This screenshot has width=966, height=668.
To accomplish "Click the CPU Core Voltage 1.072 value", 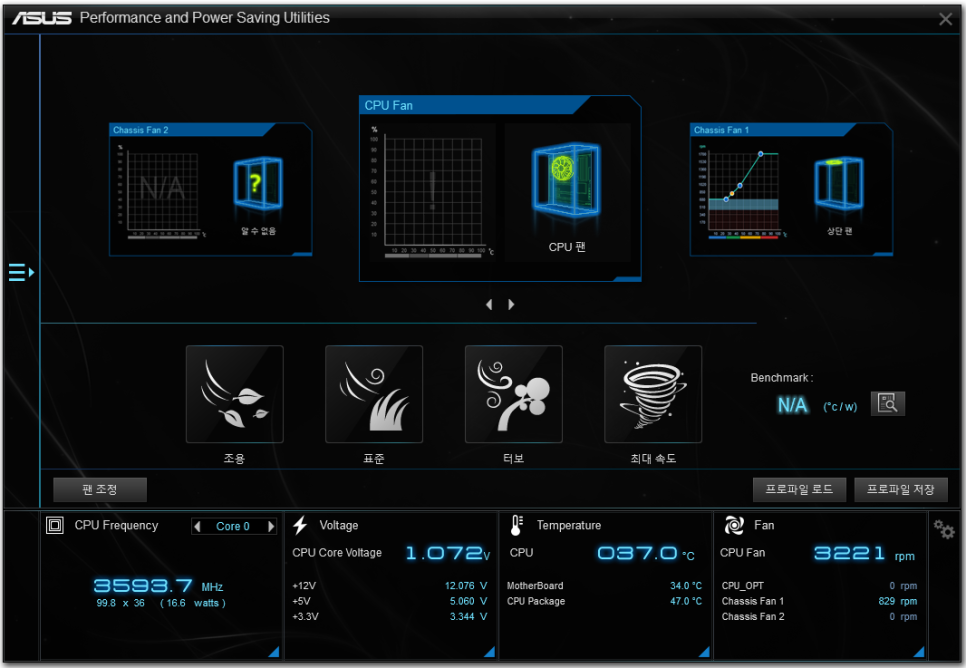I will [448, 553].
